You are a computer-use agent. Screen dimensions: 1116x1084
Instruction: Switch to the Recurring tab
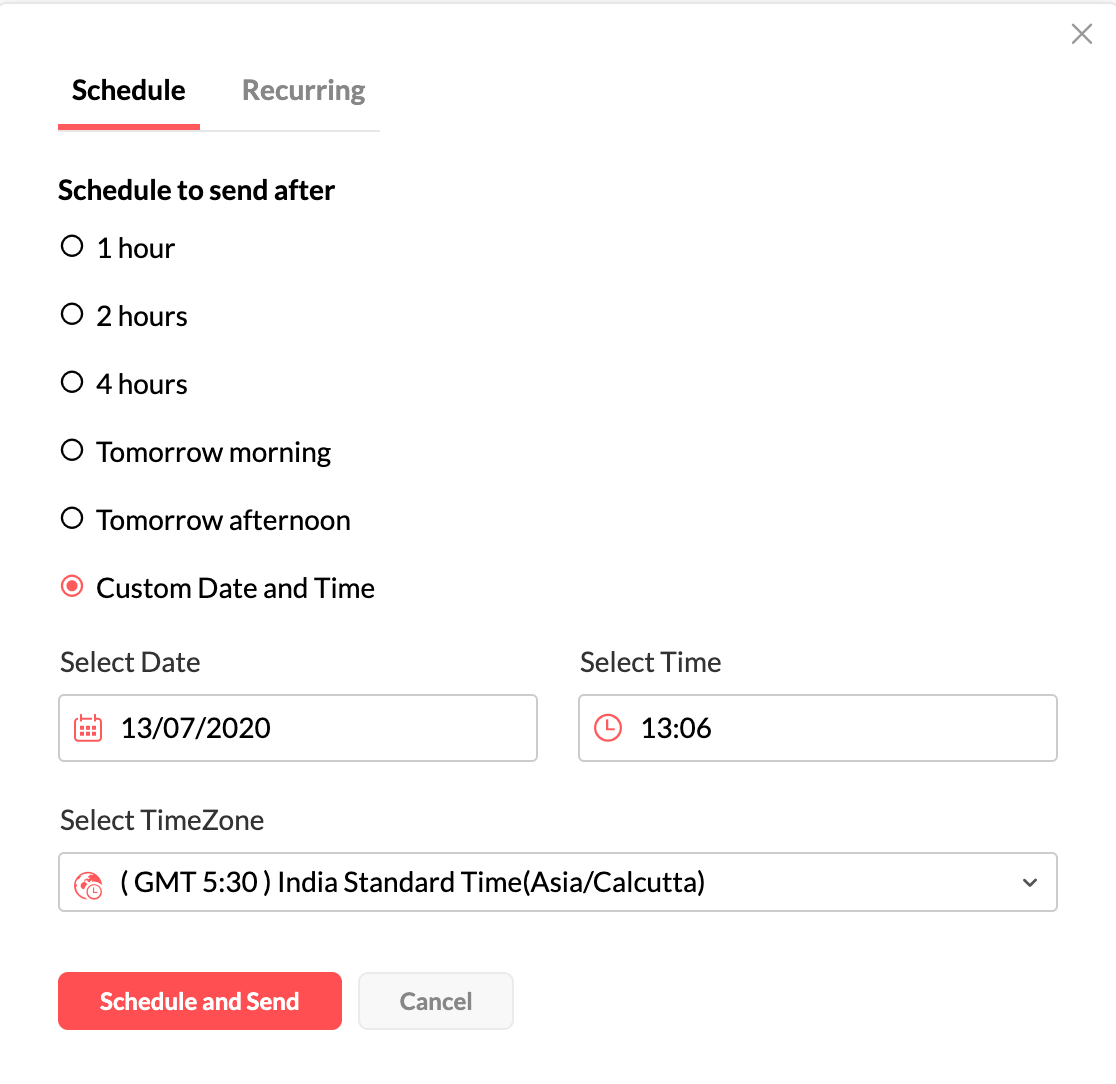pyautogui.click(x=304, y=91)
